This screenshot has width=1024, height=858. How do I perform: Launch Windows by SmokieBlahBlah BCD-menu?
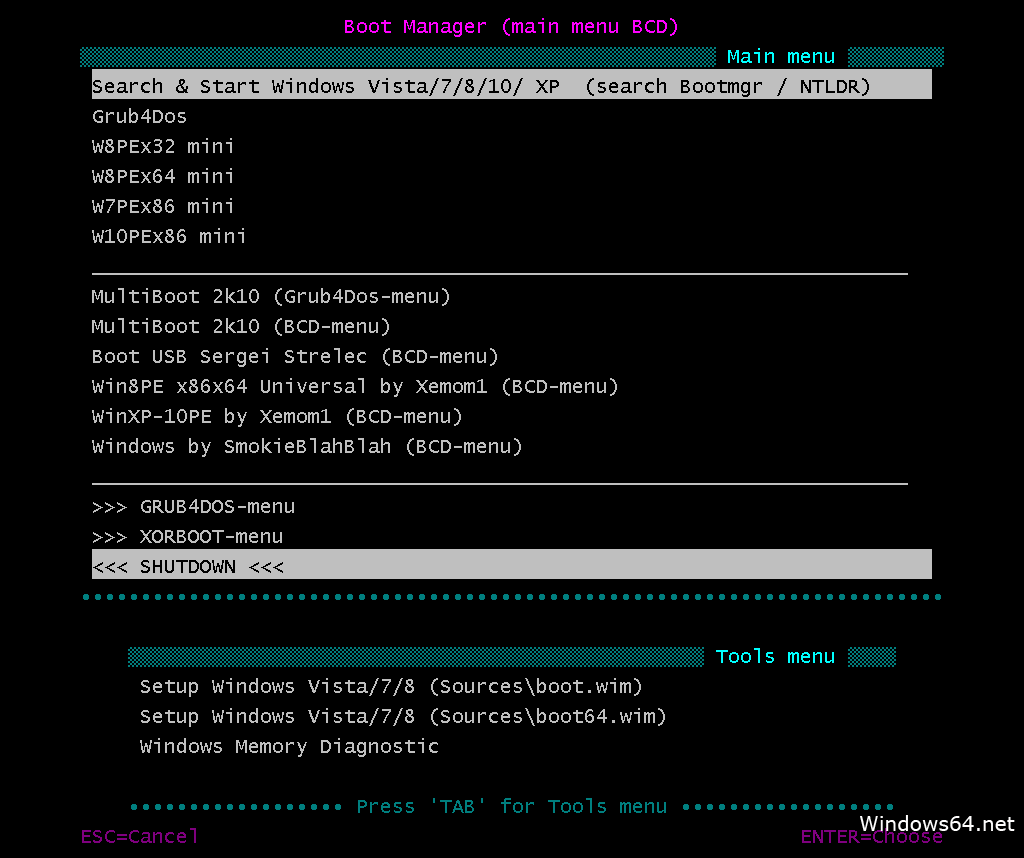point(305,446)
